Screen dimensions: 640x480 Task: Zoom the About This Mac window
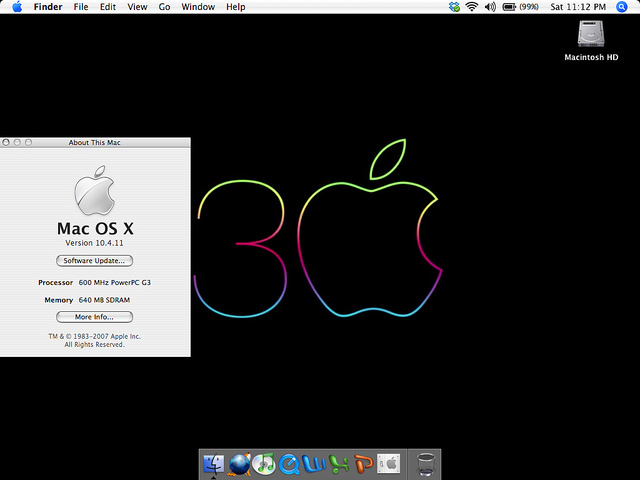(x=28, y=142)
